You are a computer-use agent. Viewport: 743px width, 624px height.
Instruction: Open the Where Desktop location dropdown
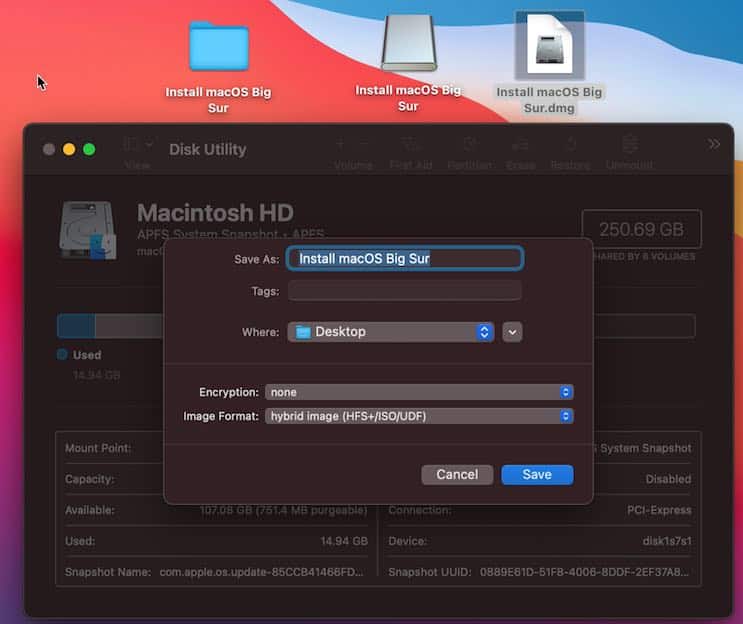391,332
